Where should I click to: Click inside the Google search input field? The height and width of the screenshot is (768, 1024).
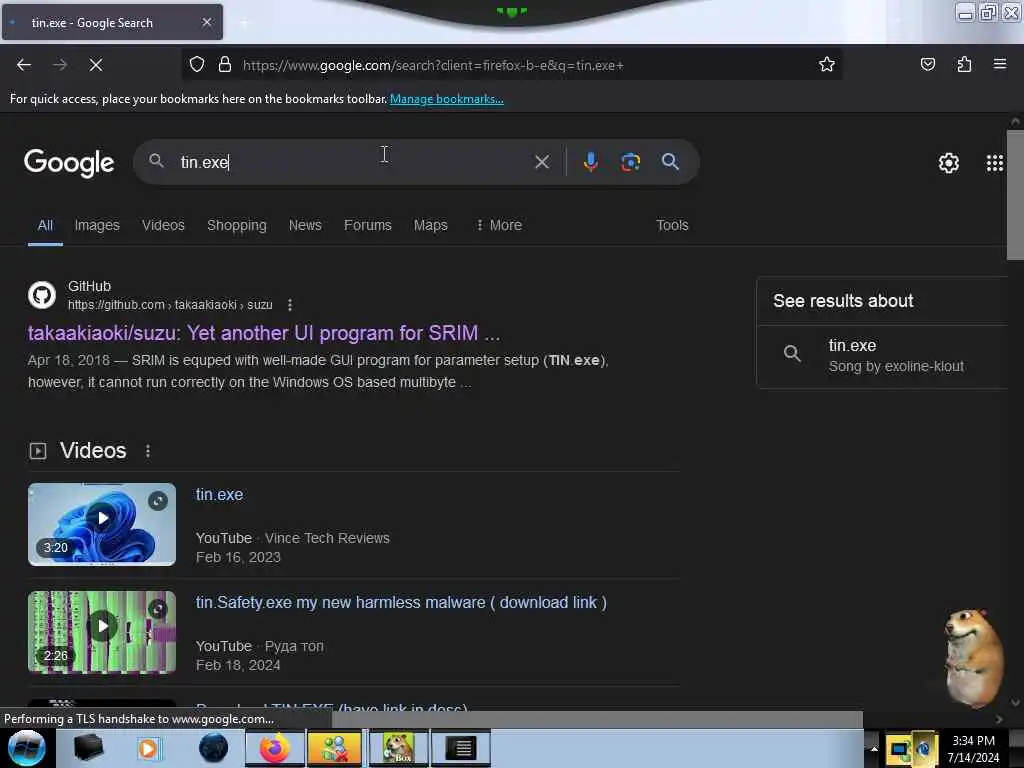point(353,162)
